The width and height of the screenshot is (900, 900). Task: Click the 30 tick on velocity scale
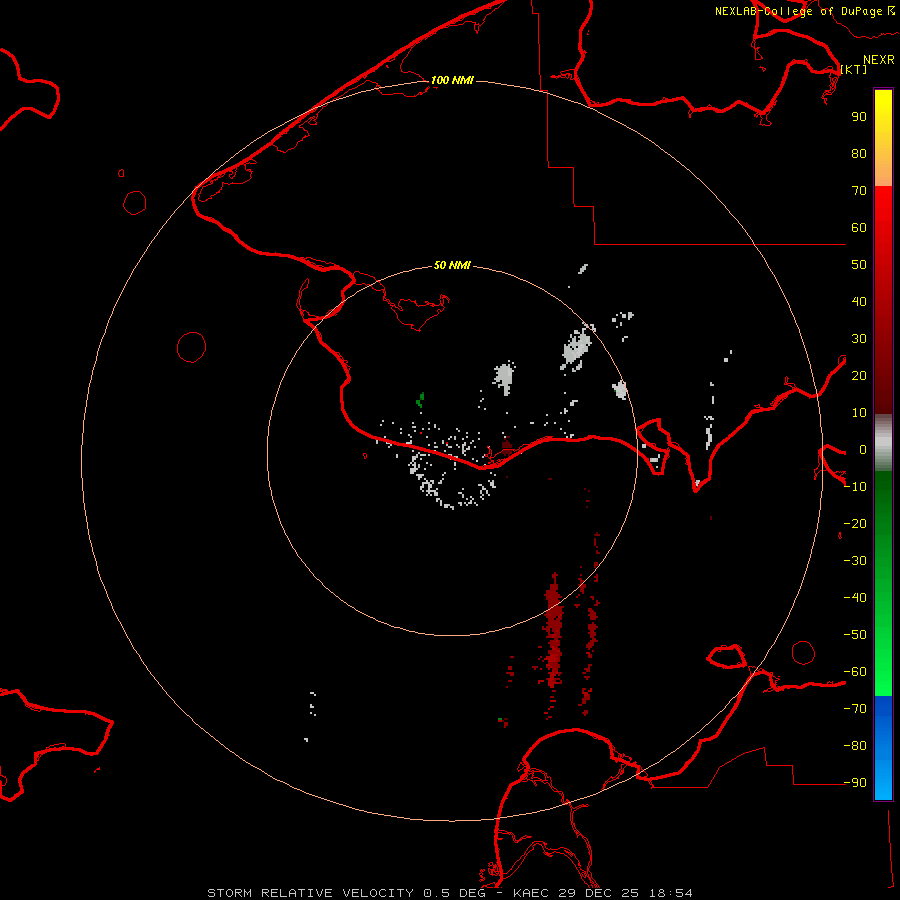pyautogui.click(x=859, y=339)
